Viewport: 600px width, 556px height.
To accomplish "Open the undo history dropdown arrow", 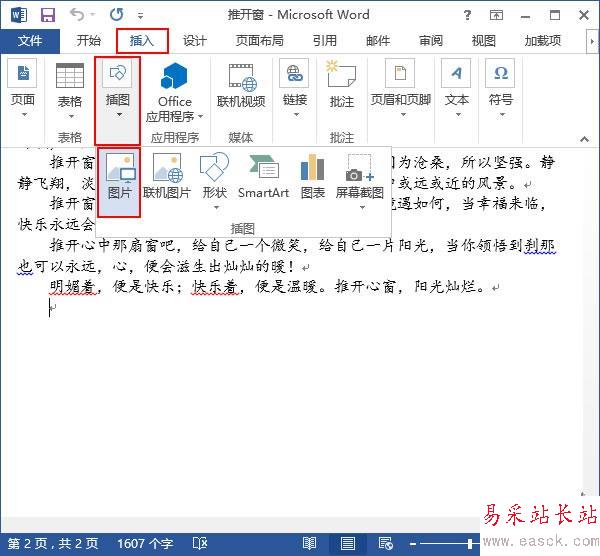I will click(x=93, y=15).
